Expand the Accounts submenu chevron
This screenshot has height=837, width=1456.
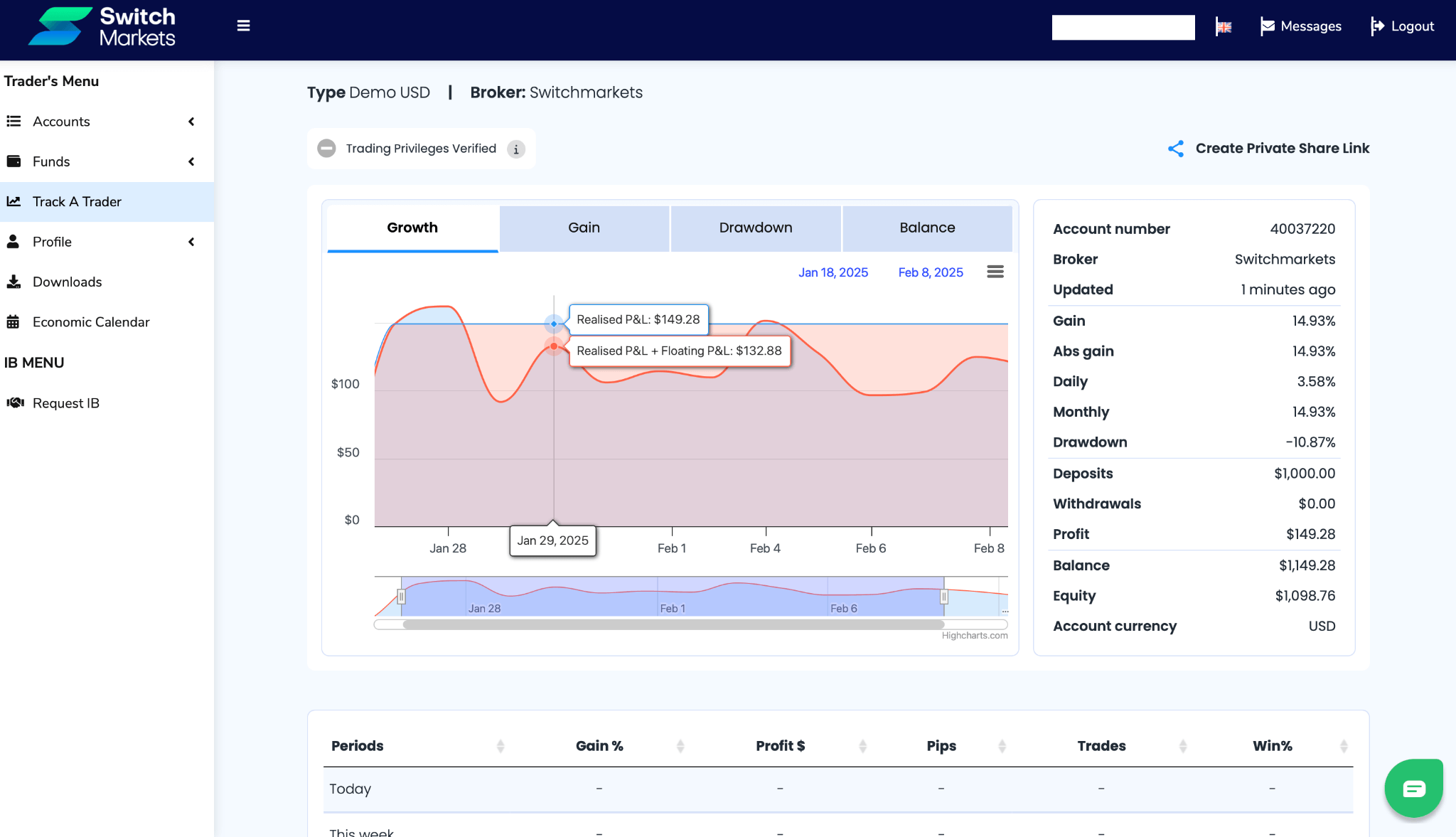(191, 122)
